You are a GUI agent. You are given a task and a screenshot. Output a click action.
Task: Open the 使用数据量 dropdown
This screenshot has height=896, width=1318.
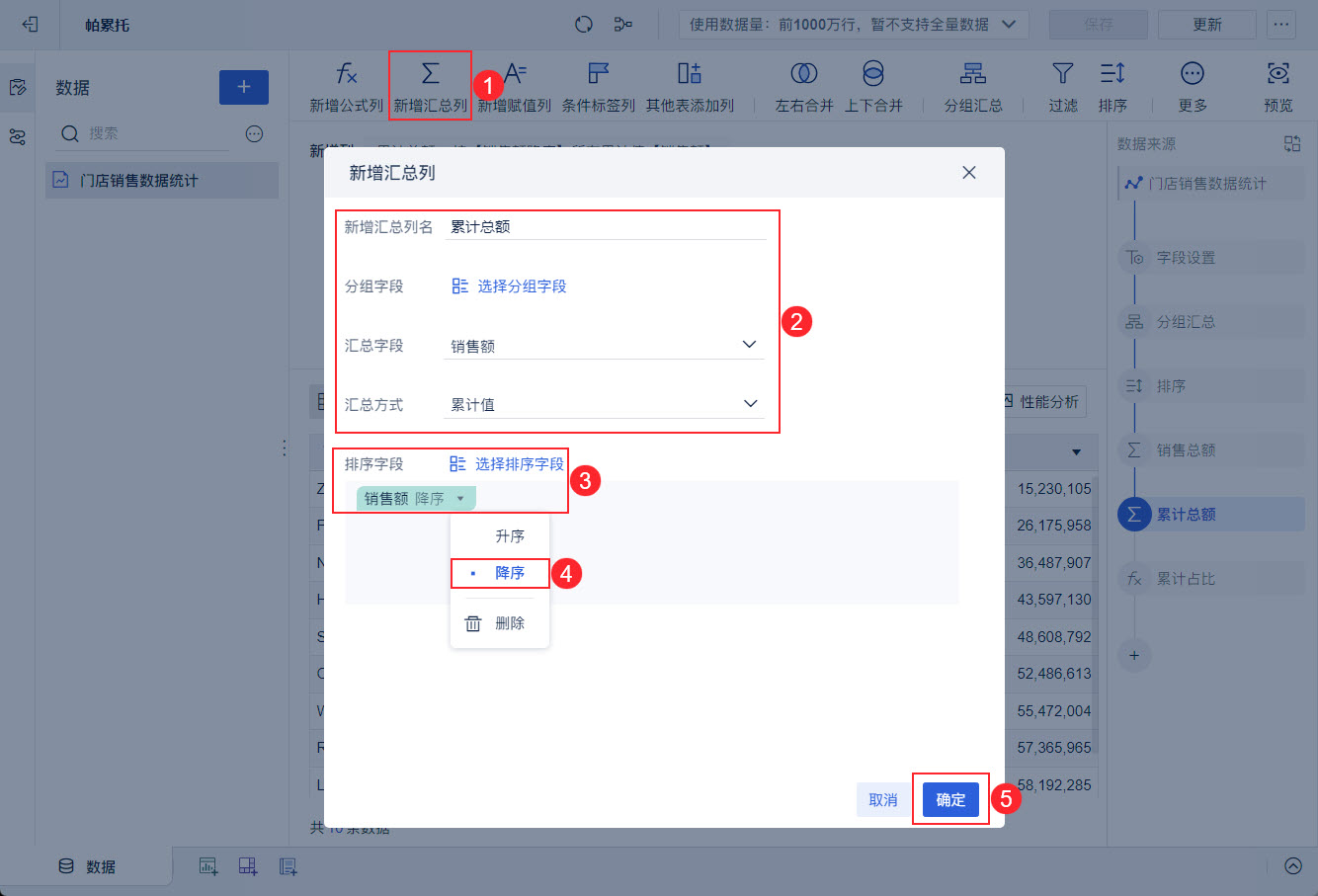coord(854,24)
